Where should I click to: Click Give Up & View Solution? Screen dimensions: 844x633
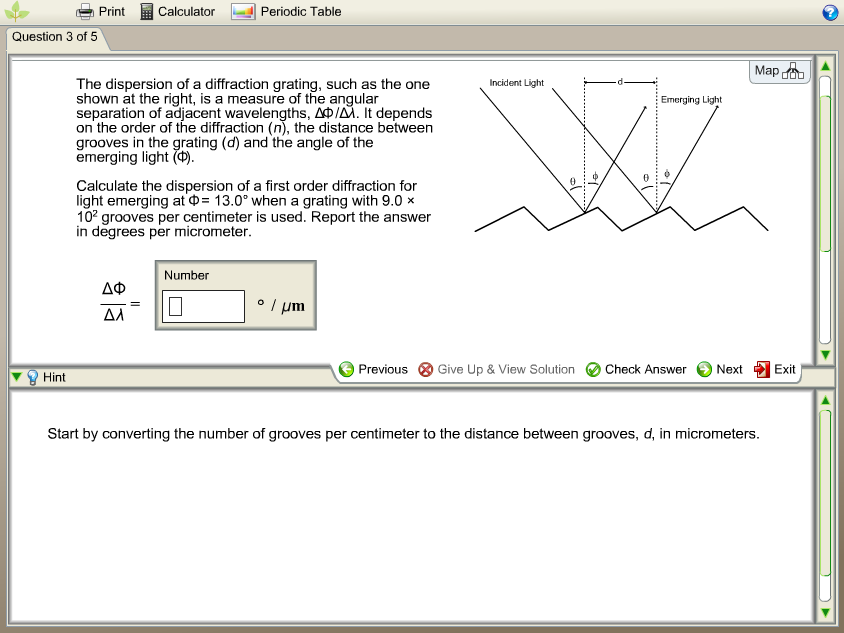click(505, 369)
